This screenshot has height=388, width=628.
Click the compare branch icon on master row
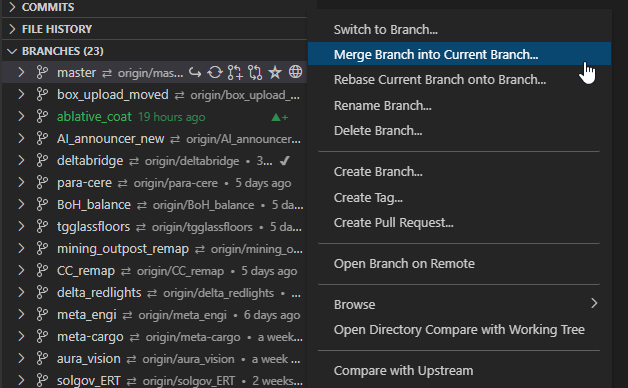[x=255, y=72]
